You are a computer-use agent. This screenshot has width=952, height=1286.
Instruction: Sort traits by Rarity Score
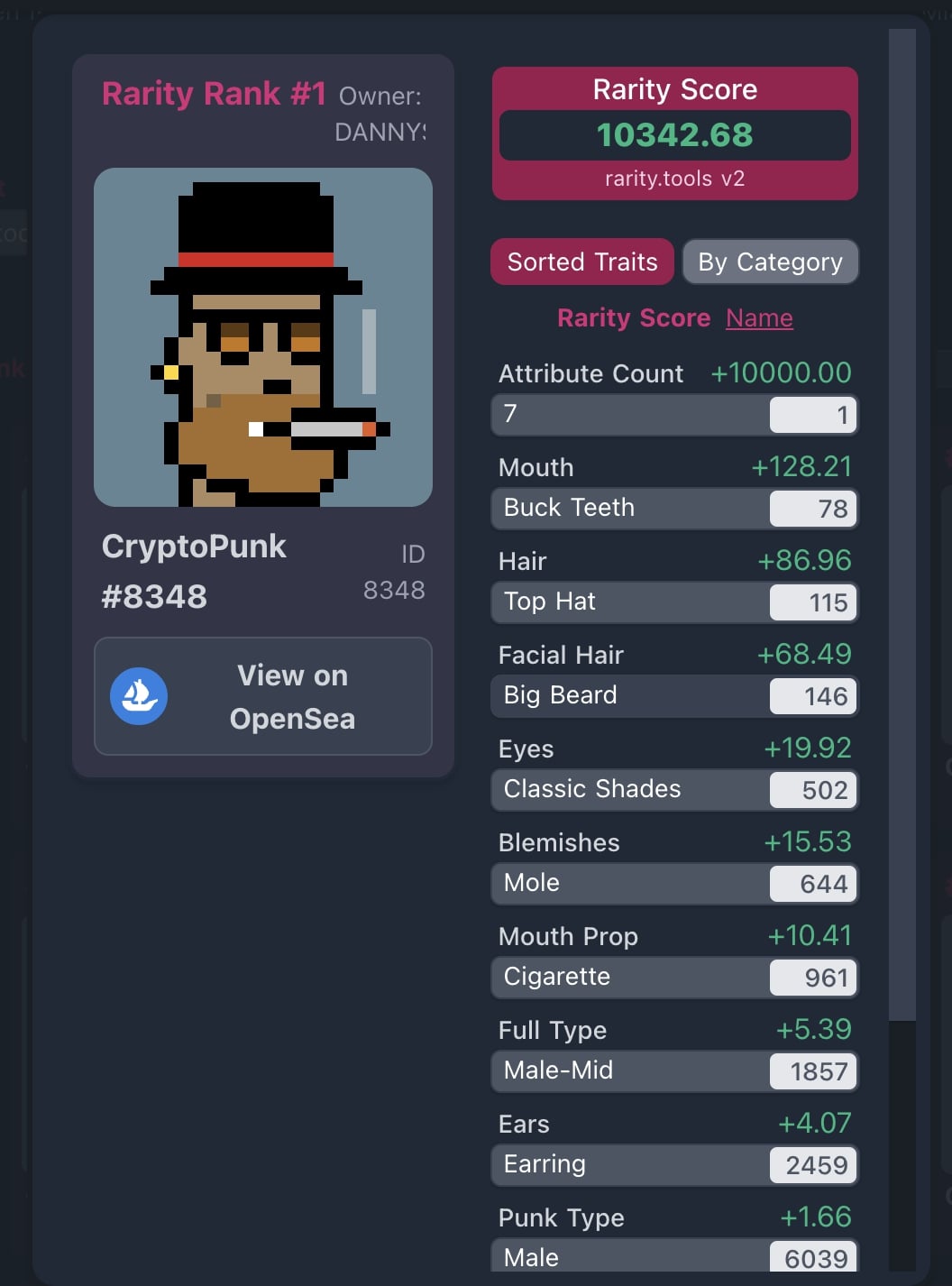click(634, 318)
